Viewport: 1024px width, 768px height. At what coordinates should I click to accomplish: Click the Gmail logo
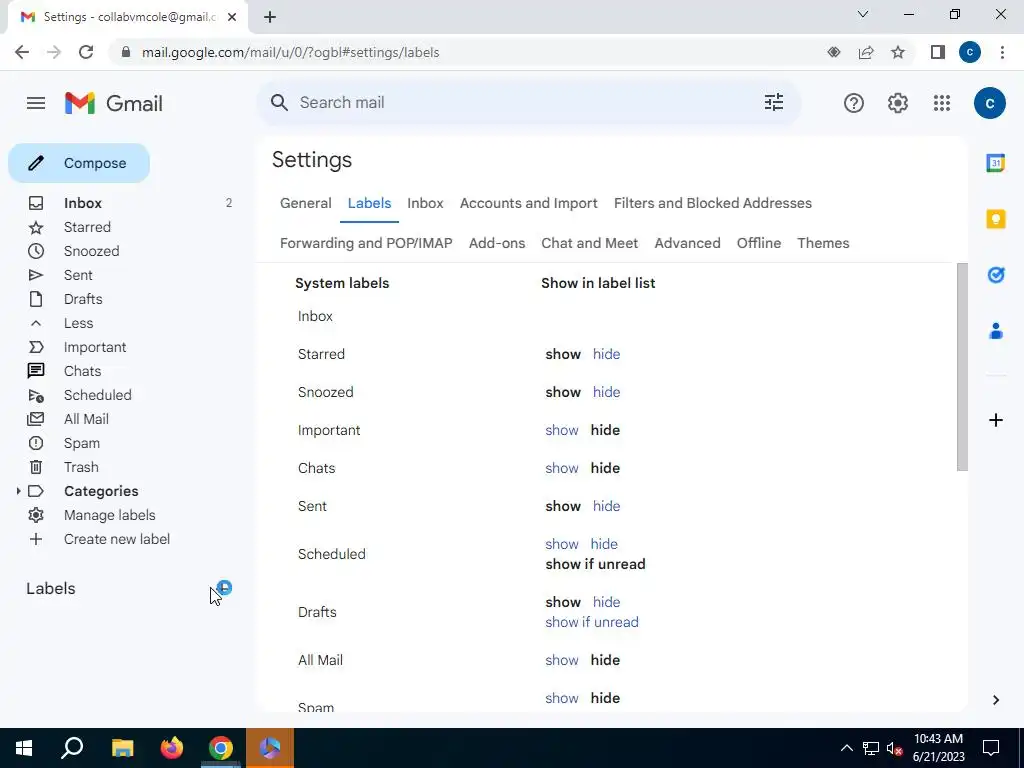coord(114,103)
